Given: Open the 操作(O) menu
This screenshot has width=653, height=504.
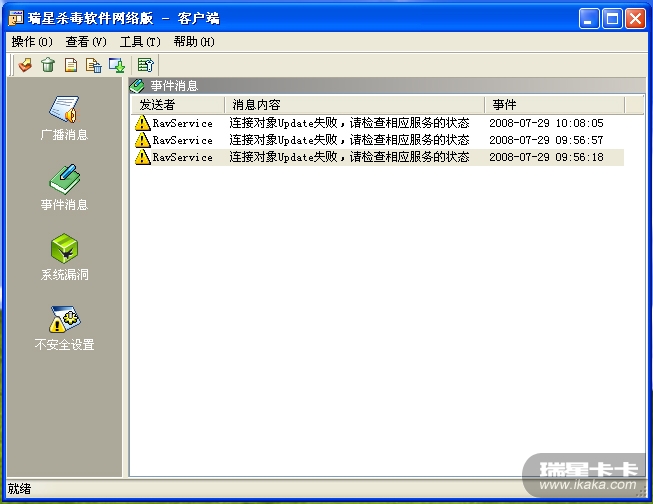Looking at the screenshot, I should (32, 42).
